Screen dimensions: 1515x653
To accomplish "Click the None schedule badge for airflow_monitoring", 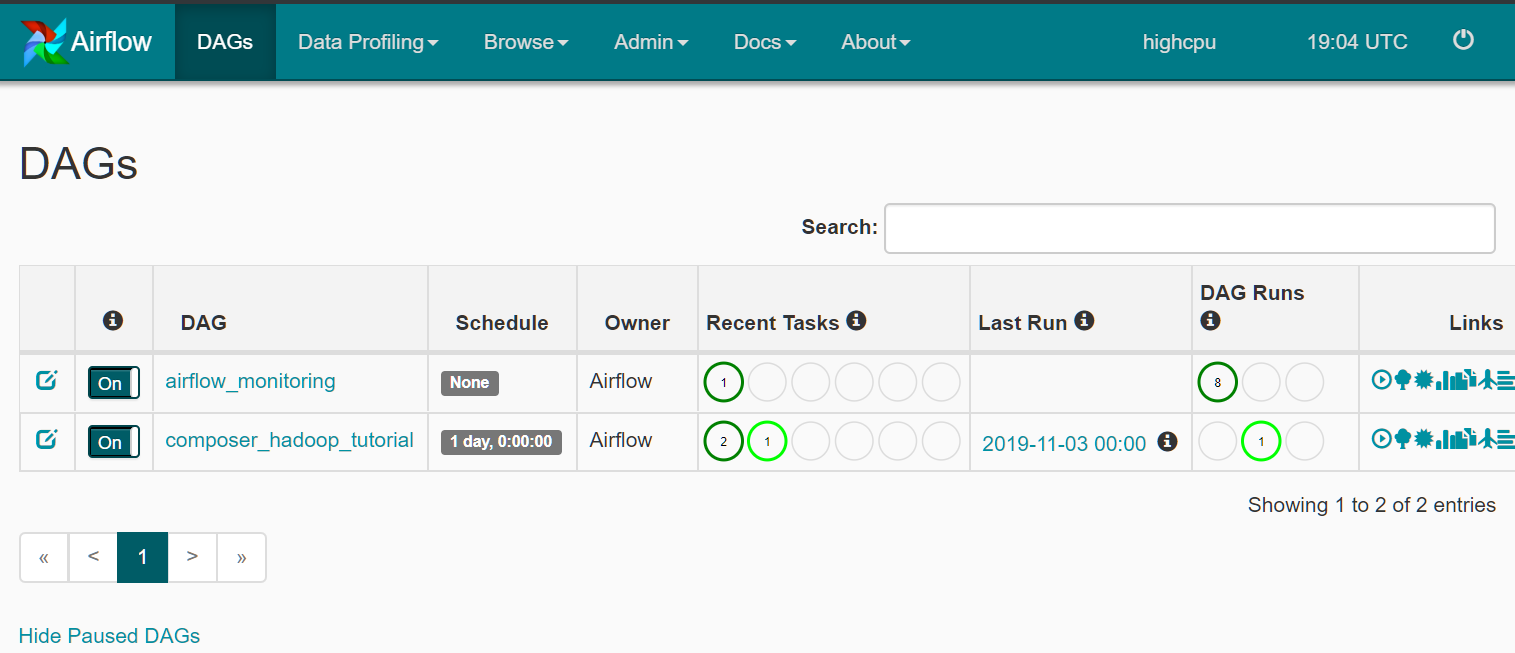I will coord(469,382).
